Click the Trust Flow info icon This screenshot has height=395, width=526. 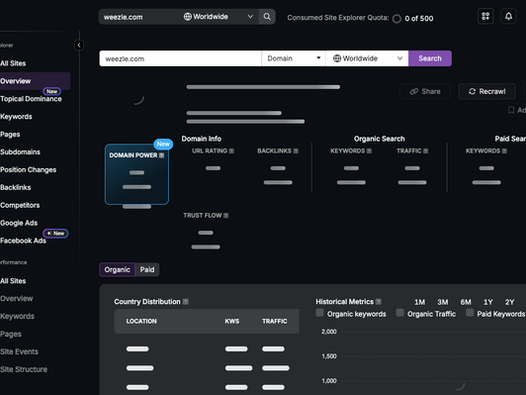pyautogui.click(x=226, y=215)
